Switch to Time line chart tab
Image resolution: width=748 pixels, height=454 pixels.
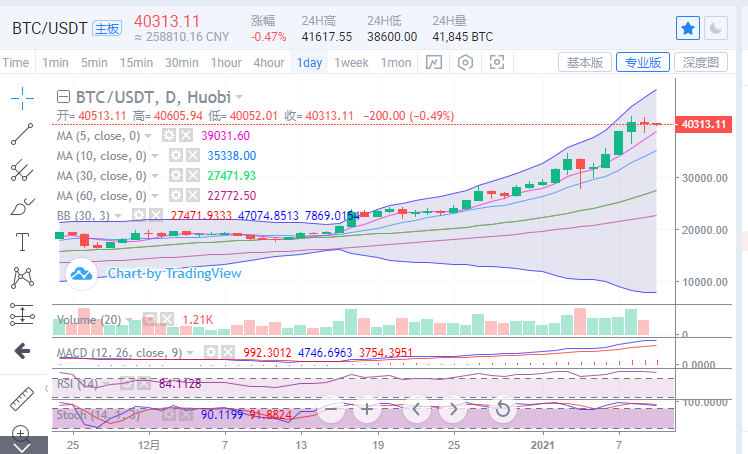coord(16,62)
